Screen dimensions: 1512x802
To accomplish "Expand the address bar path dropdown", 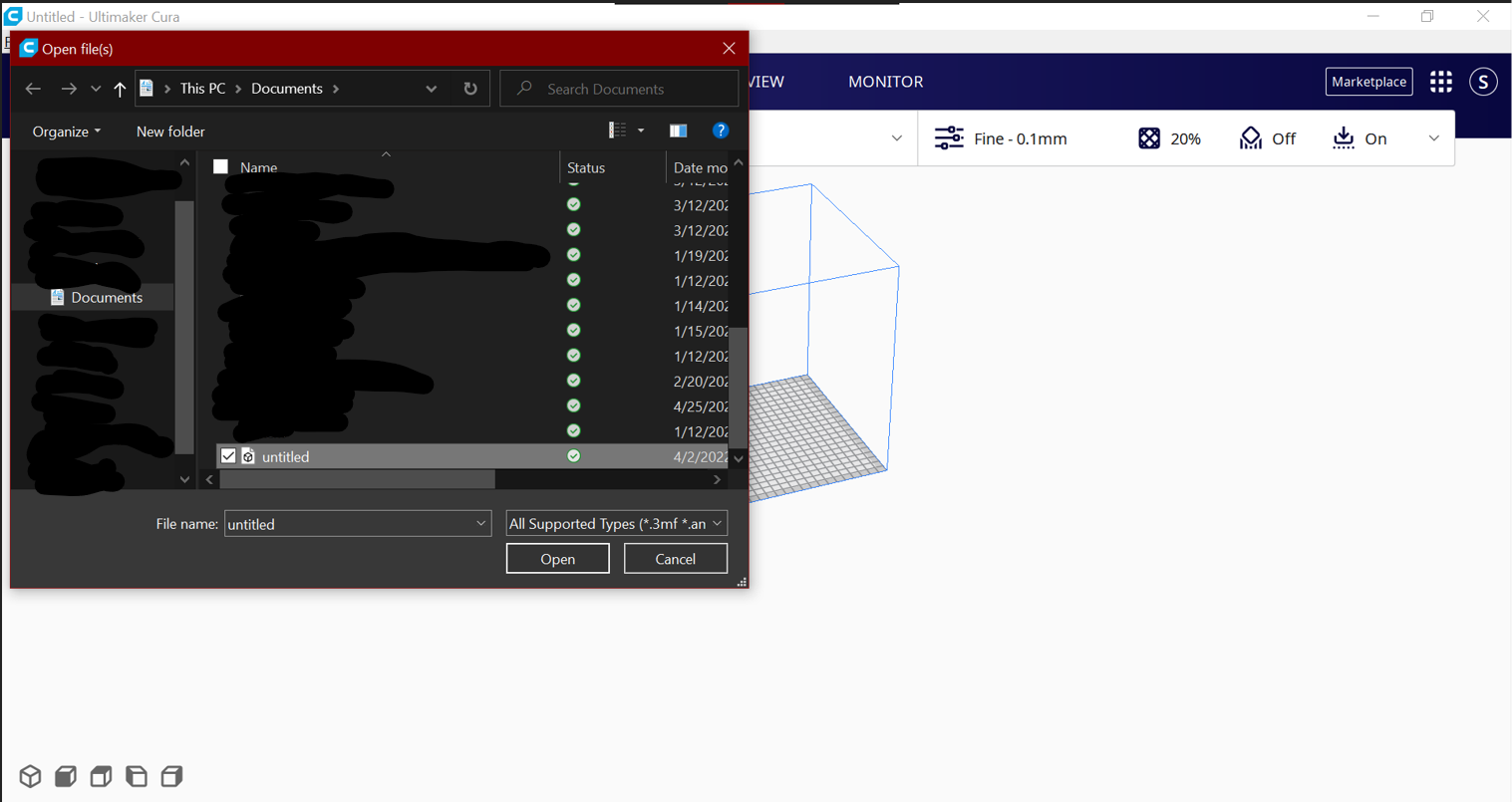I will coord(432,89).
